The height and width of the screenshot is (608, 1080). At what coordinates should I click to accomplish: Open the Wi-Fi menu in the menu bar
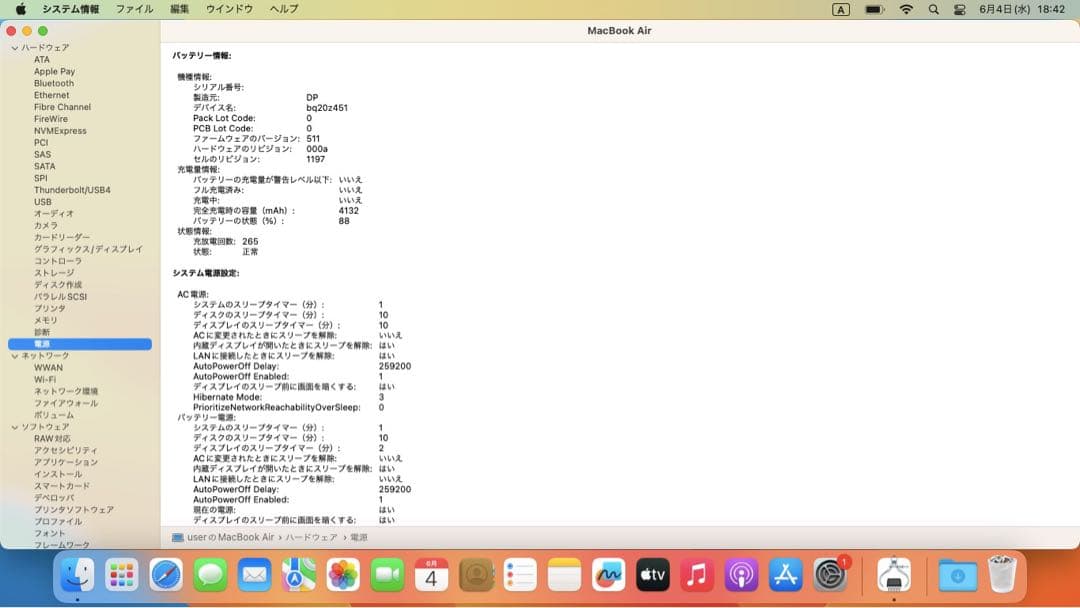907,9
